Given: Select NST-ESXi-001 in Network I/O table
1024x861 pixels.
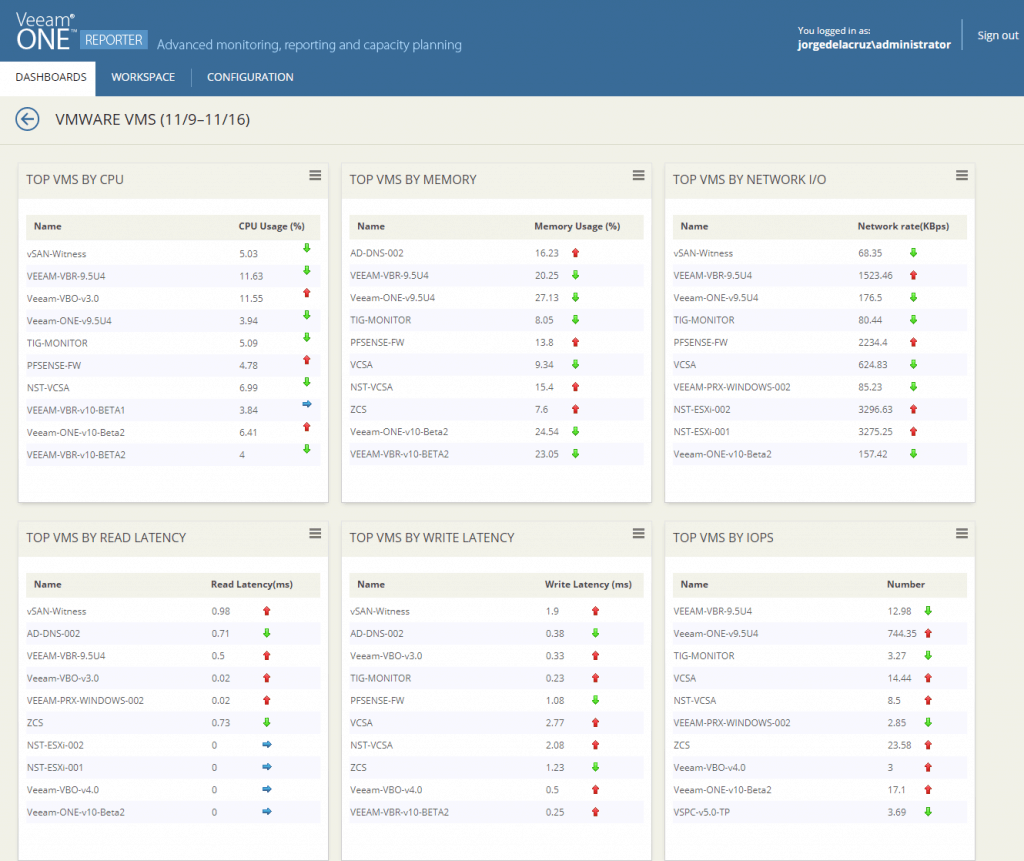Looking at the screenshot, I should click(820, 431).
